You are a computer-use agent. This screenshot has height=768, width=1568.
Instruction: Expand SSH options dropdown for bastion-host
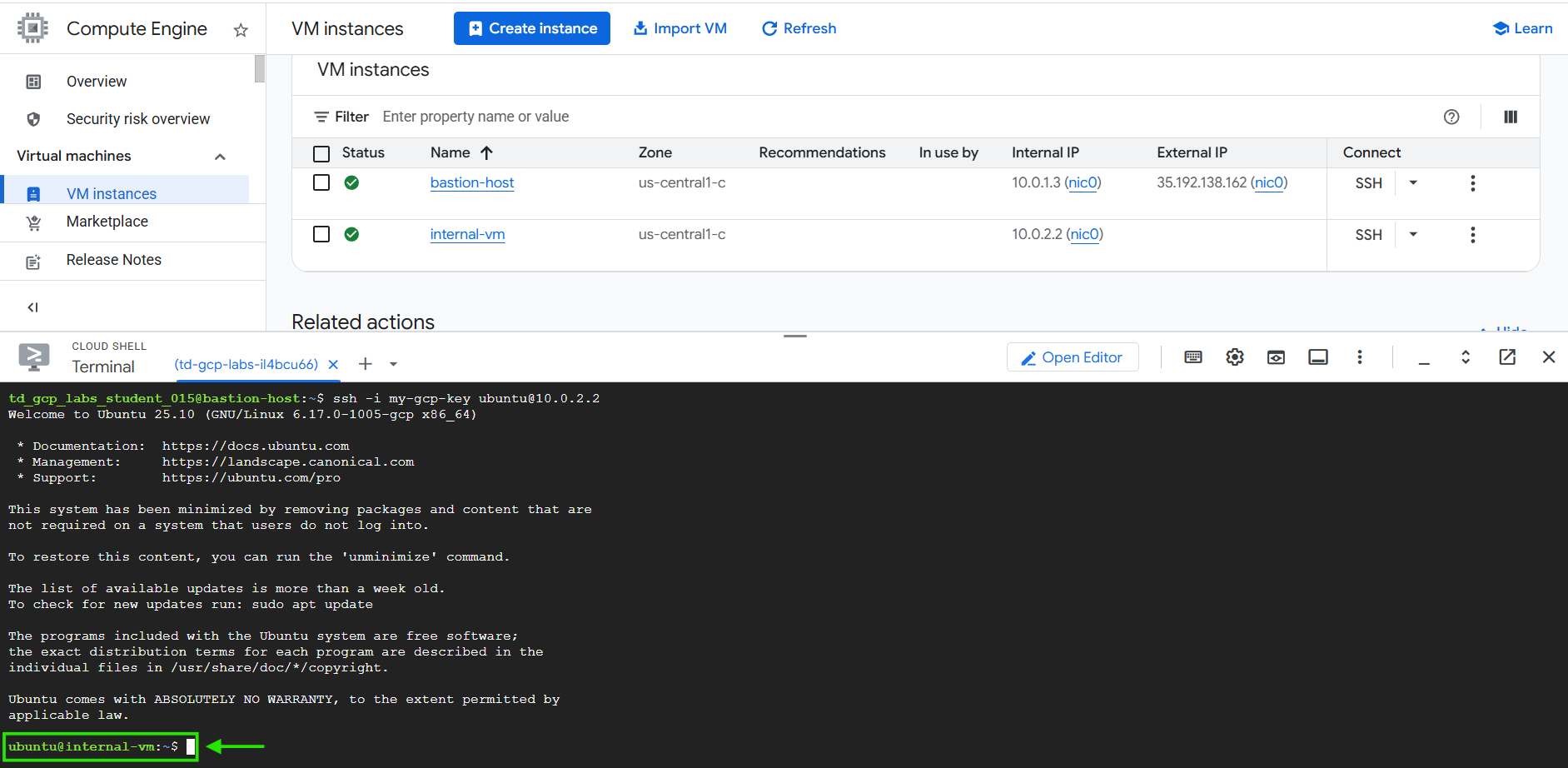tap(1412, 183)
